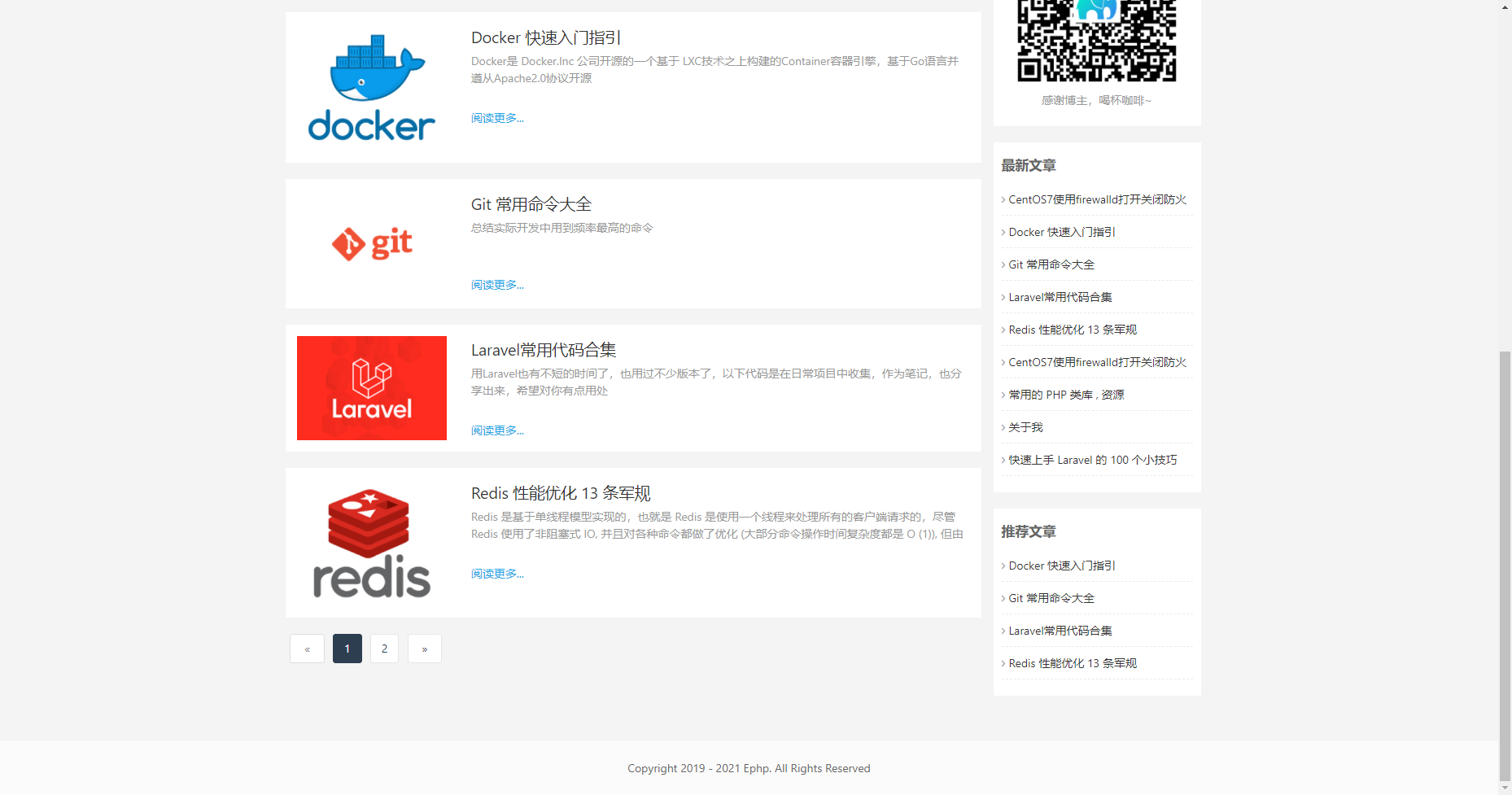
Task: Click the '推荐文章' section heading
Action: pyautogui.click(x=1029, y=531)
